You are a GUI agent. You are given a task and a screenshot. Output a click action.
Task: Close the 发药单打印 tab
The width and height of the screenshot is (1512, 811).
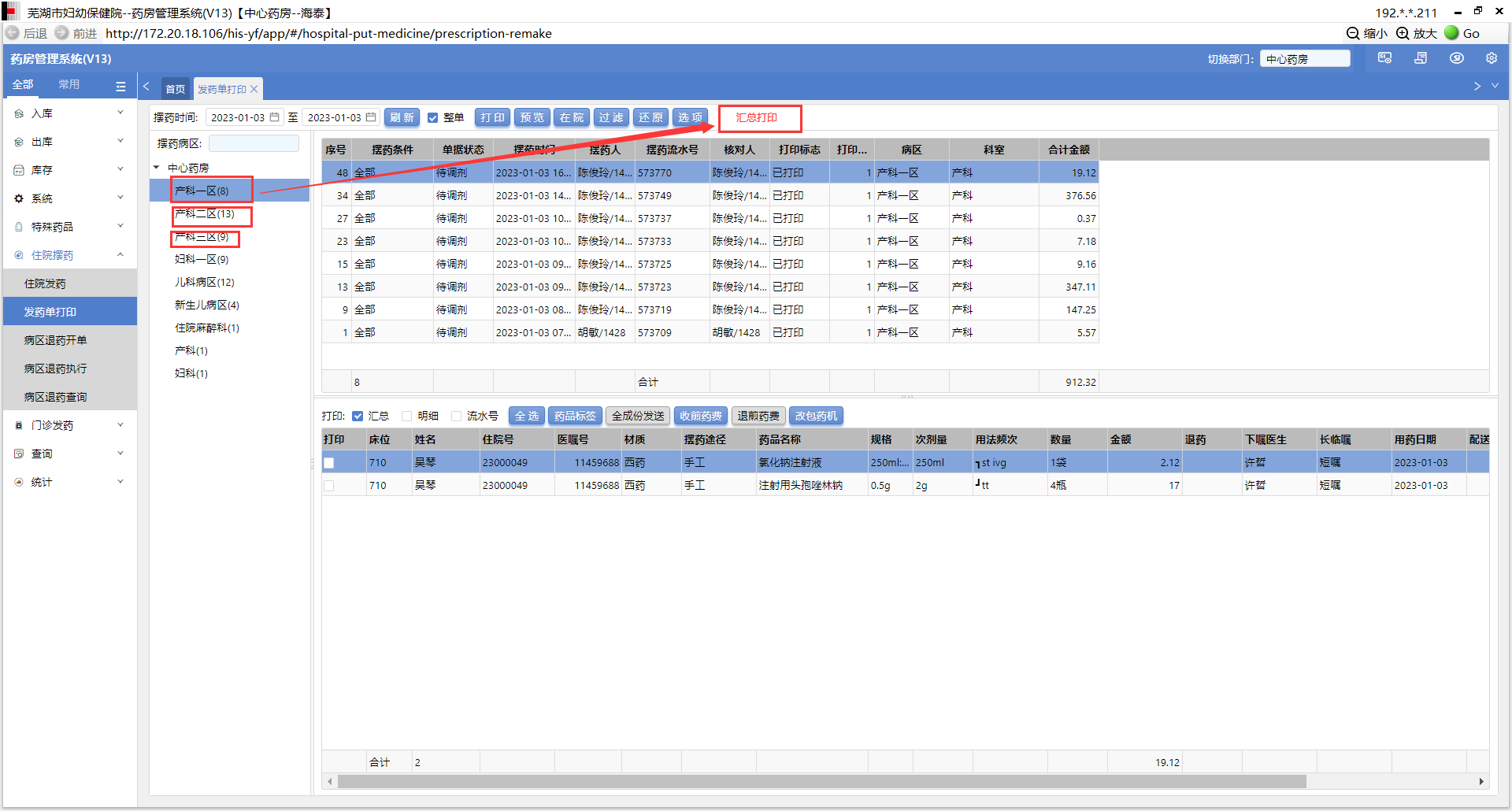[254, 89]
